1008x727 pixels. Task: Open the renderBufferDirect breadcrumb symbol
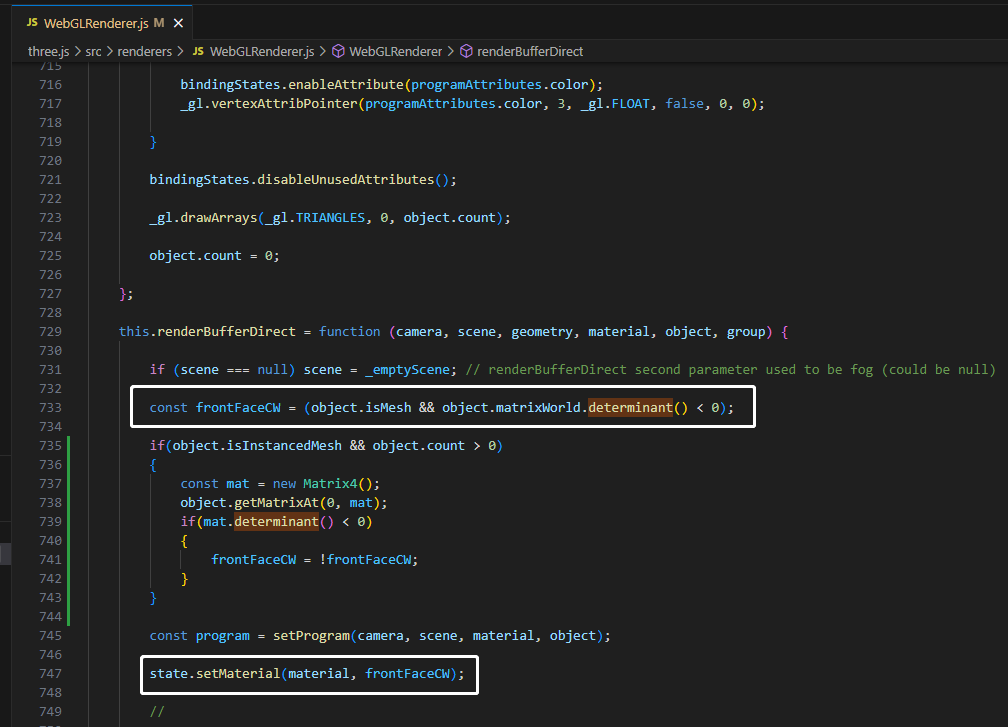coord(530,51)
